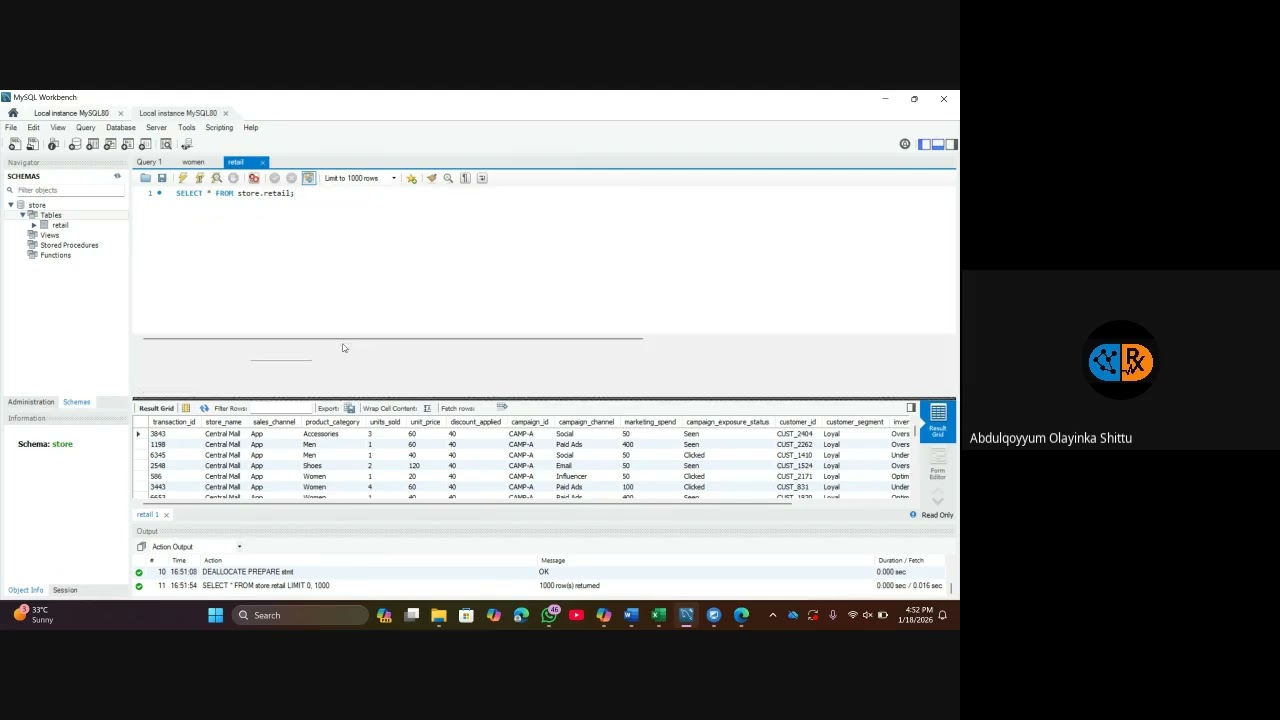Click the Beautify query broom icon

[431, 178]
